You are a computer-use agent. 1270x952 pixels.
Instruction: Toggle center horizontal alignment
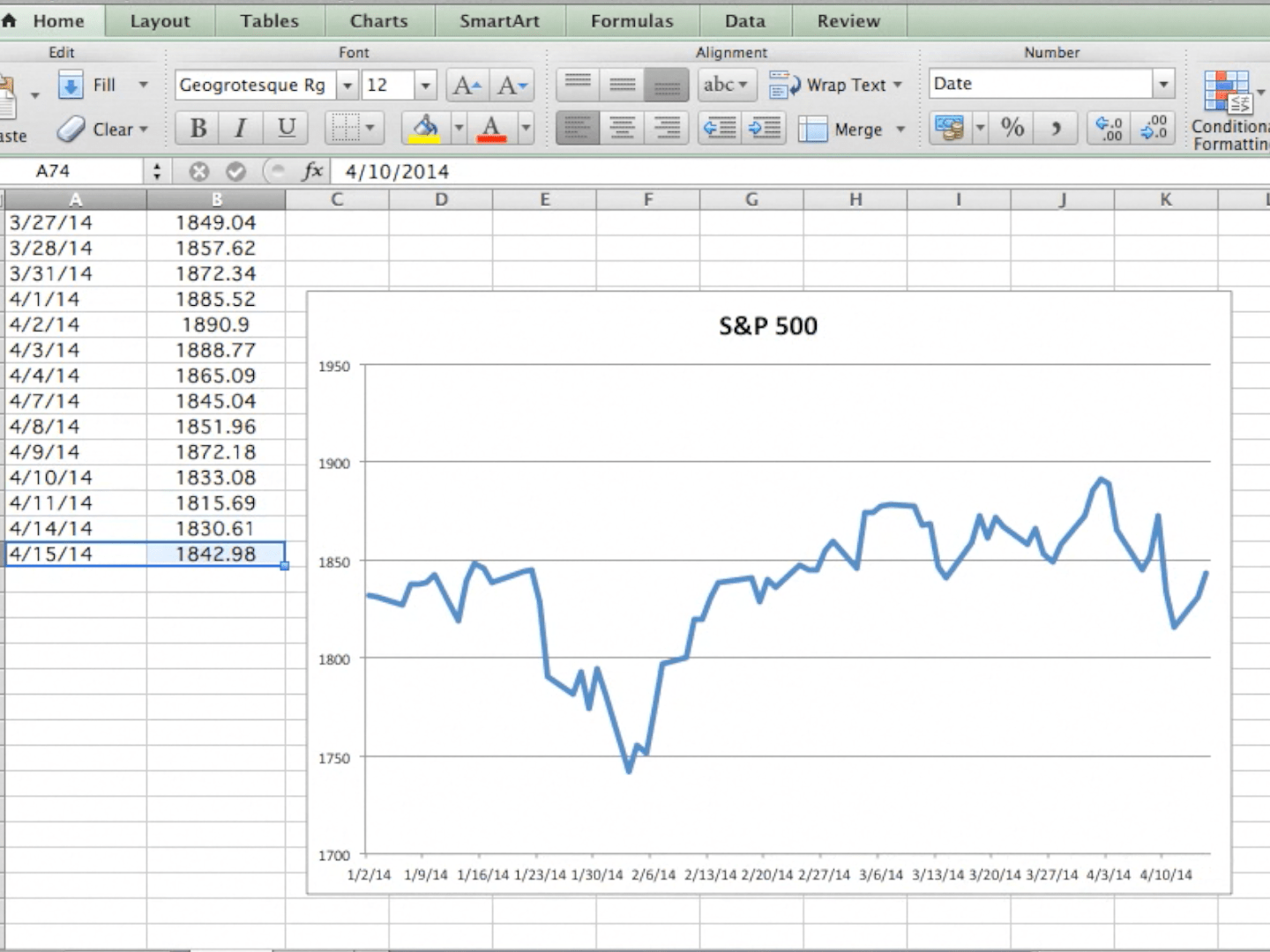[622, 128]
